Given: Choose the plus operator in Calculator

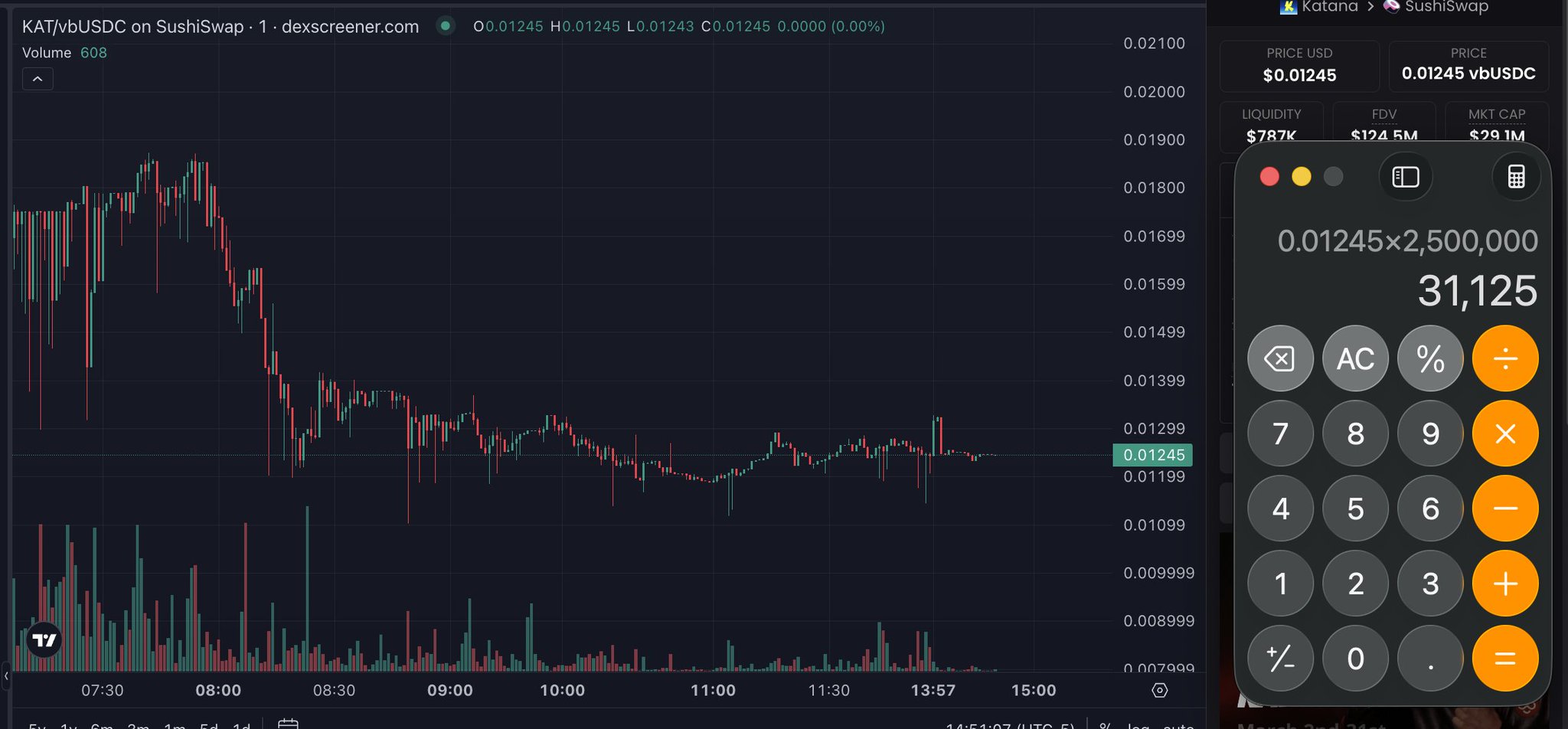Looking at the screenshot, I should (1505, 584).
